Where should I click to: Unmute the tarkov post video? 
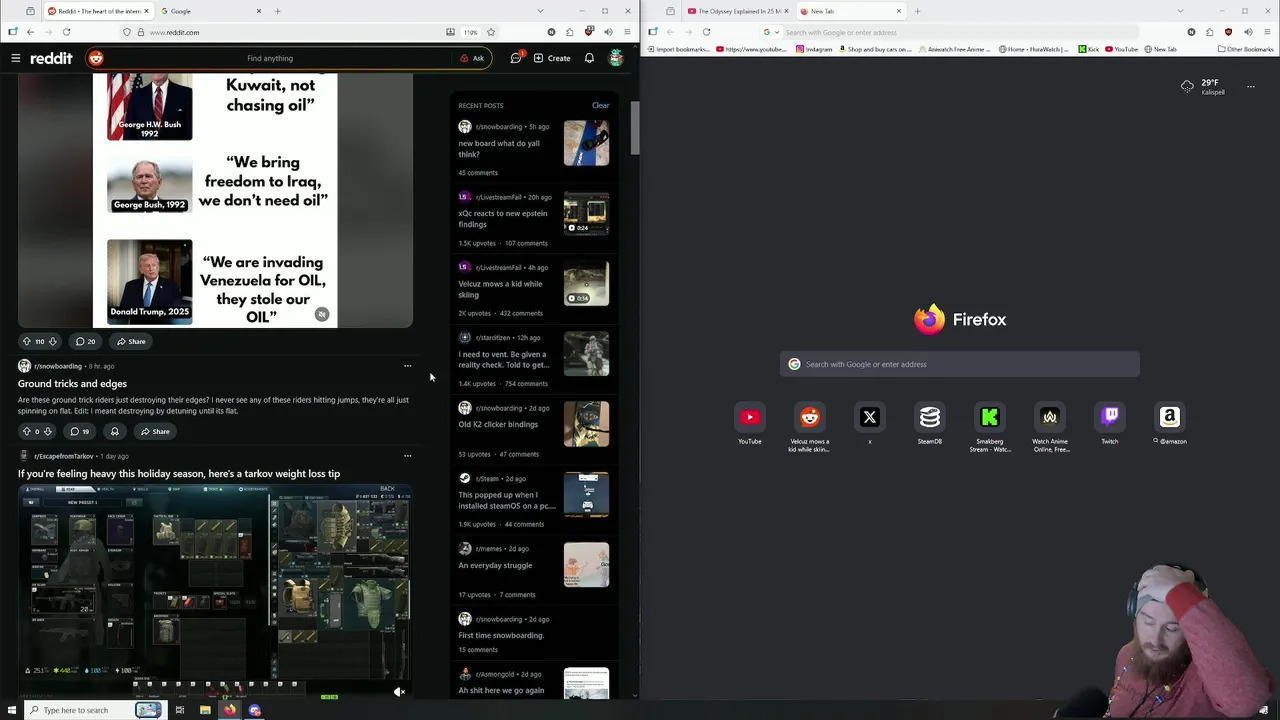point(399,691)
